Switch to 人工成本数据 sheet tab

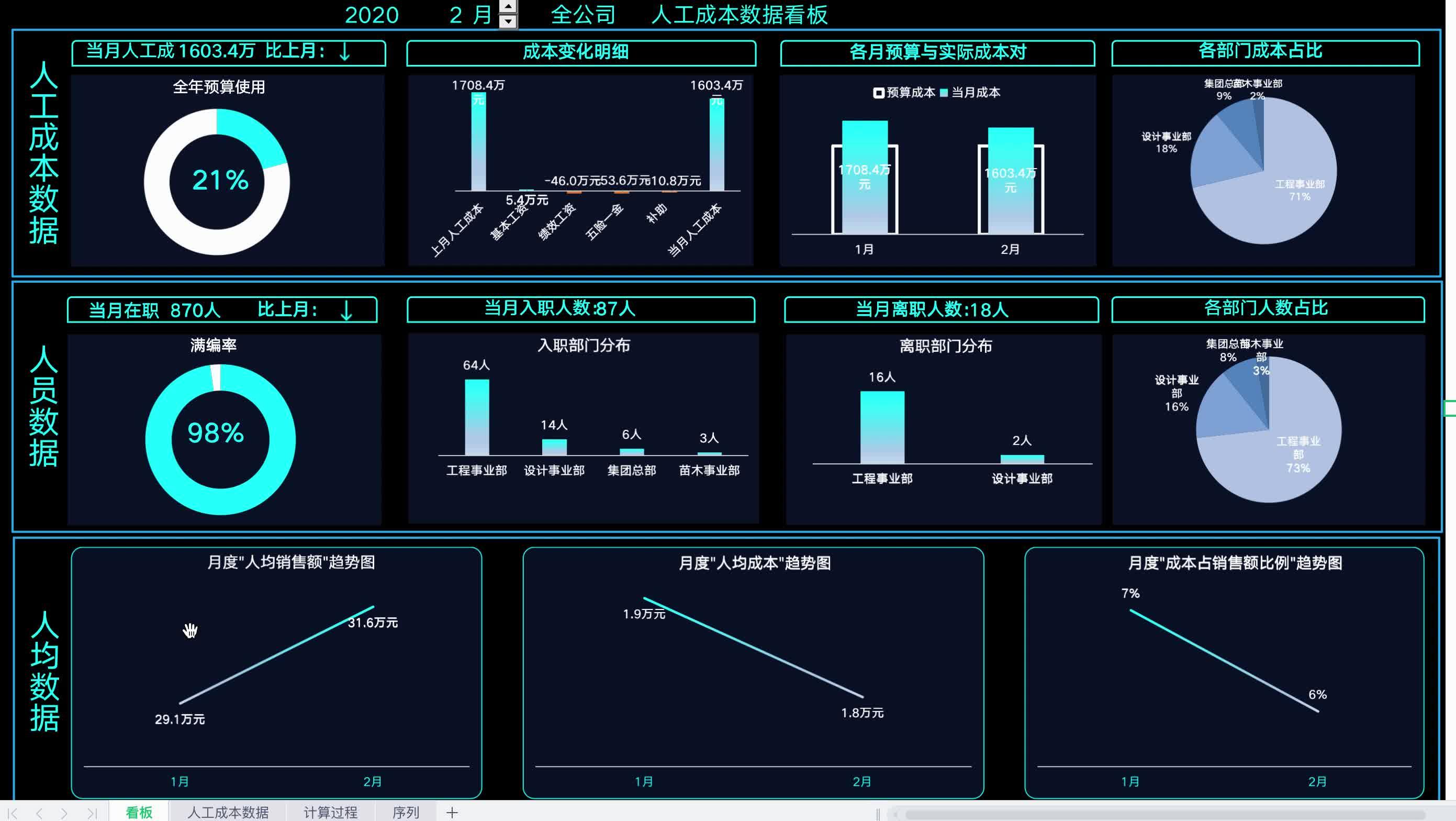pos(228,813)
